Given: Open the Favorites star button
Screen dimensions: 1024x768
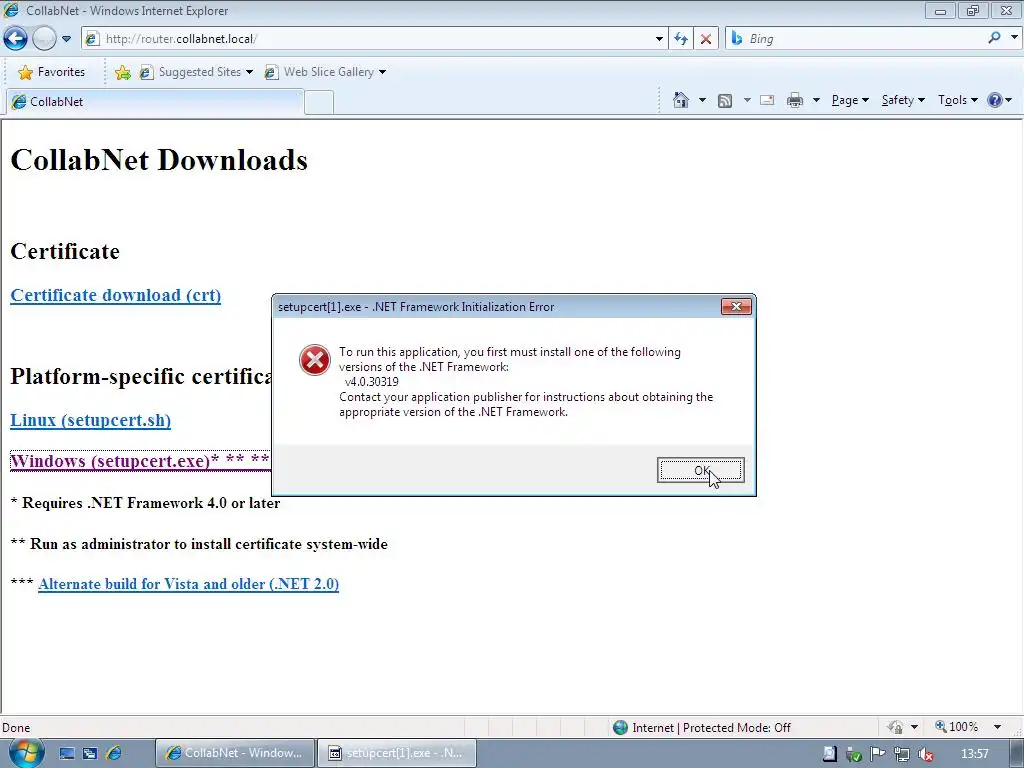Looking at the screenshot, I should (52, 72).
